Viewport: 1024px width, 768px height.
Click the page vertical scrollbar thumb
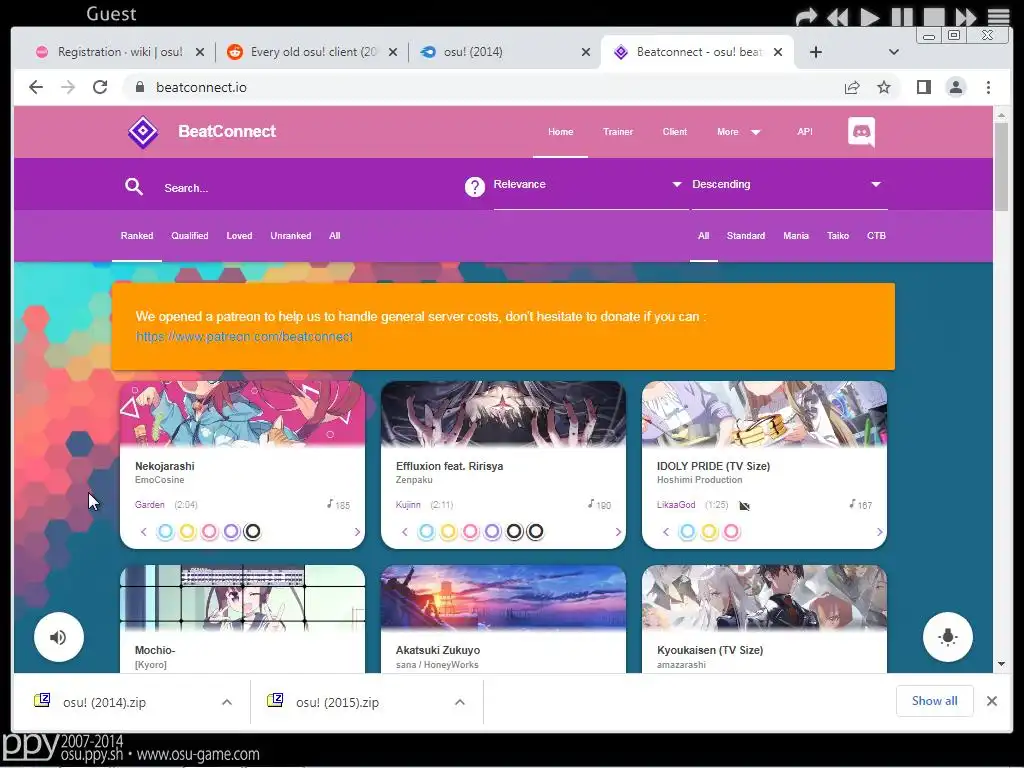1000,167
